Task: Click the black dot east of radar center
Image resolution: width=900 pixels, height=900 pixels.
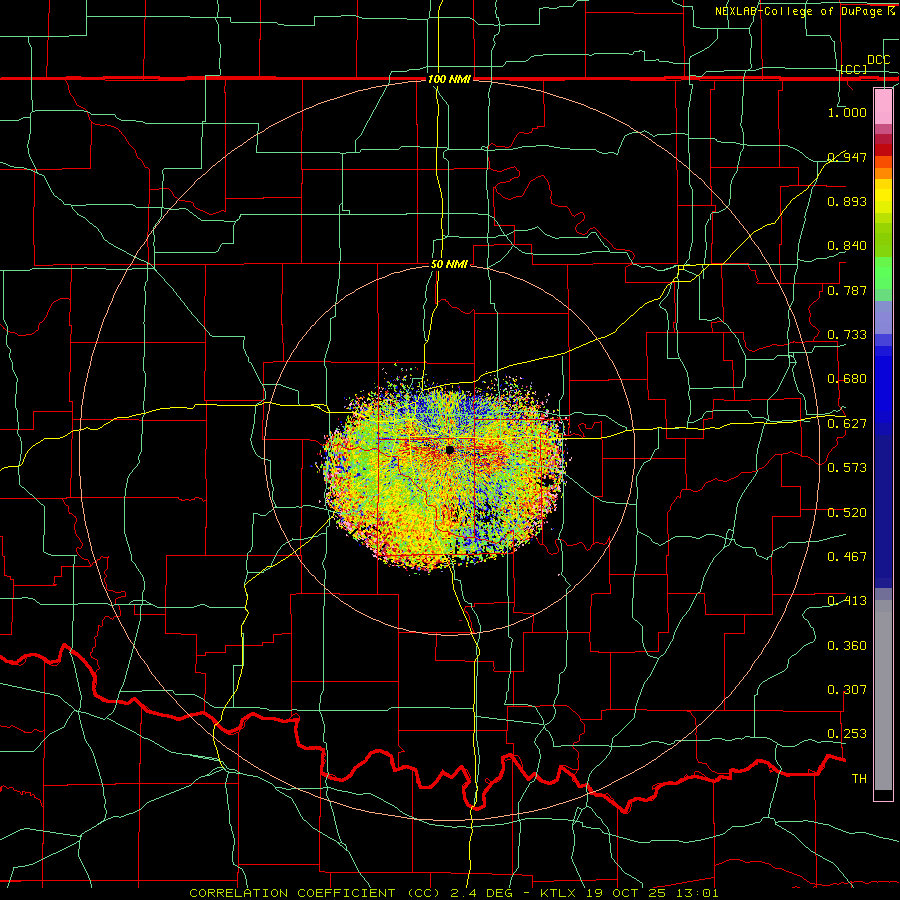Action: pyautogui.click(x=549, y=481)
